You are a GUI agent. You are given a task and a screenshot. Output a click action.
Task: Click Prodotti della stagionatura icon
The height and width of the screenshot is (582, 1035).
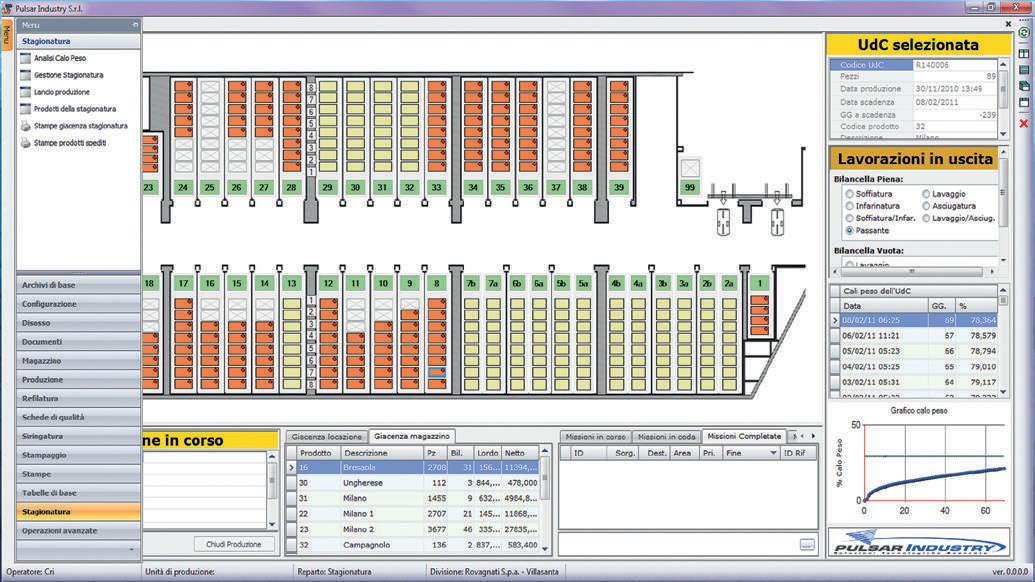pos(26,109)
